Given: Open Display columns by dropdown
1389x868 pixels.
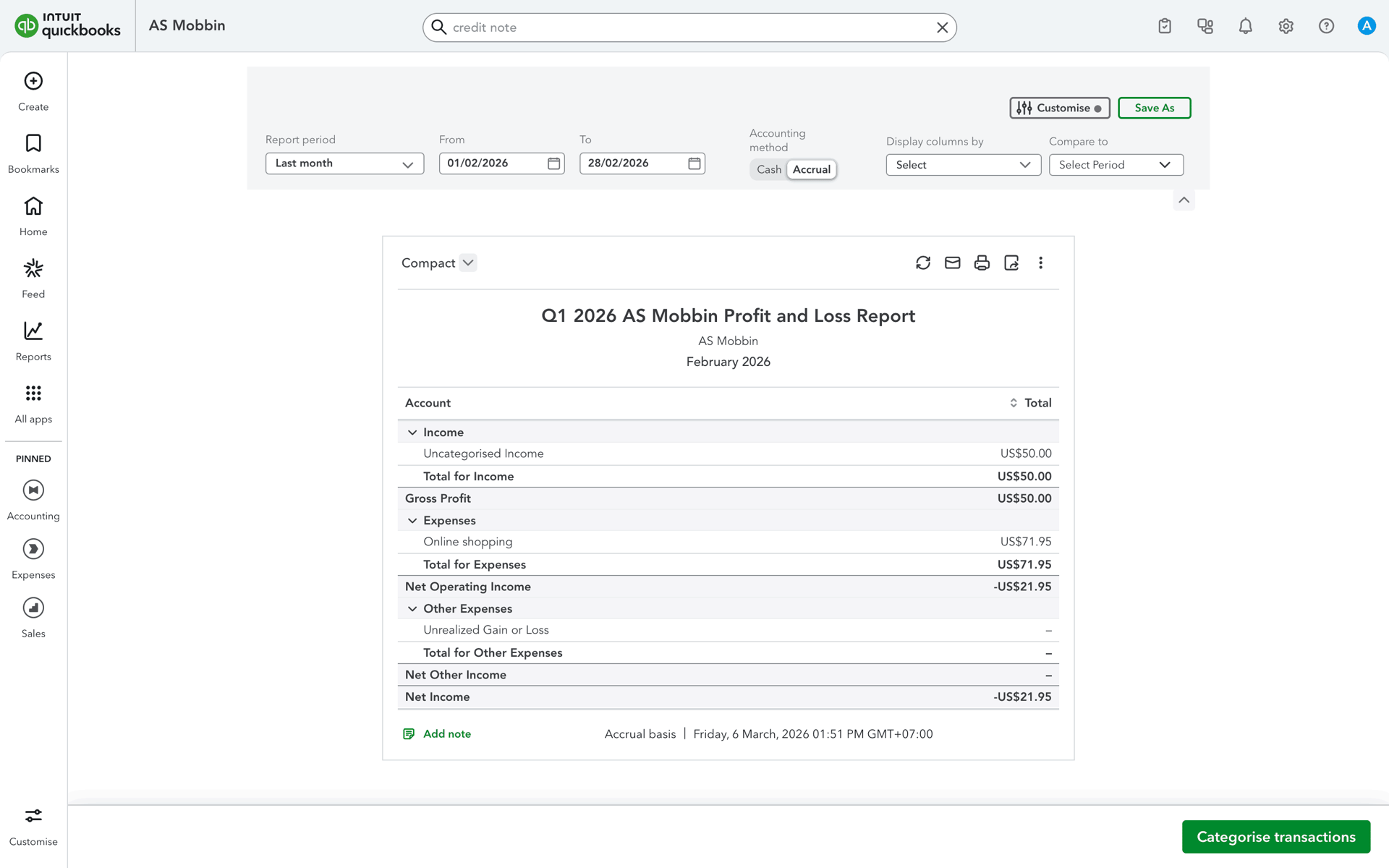Looking at the screenshot, I should pyautogui.click(x=963, y=165).
